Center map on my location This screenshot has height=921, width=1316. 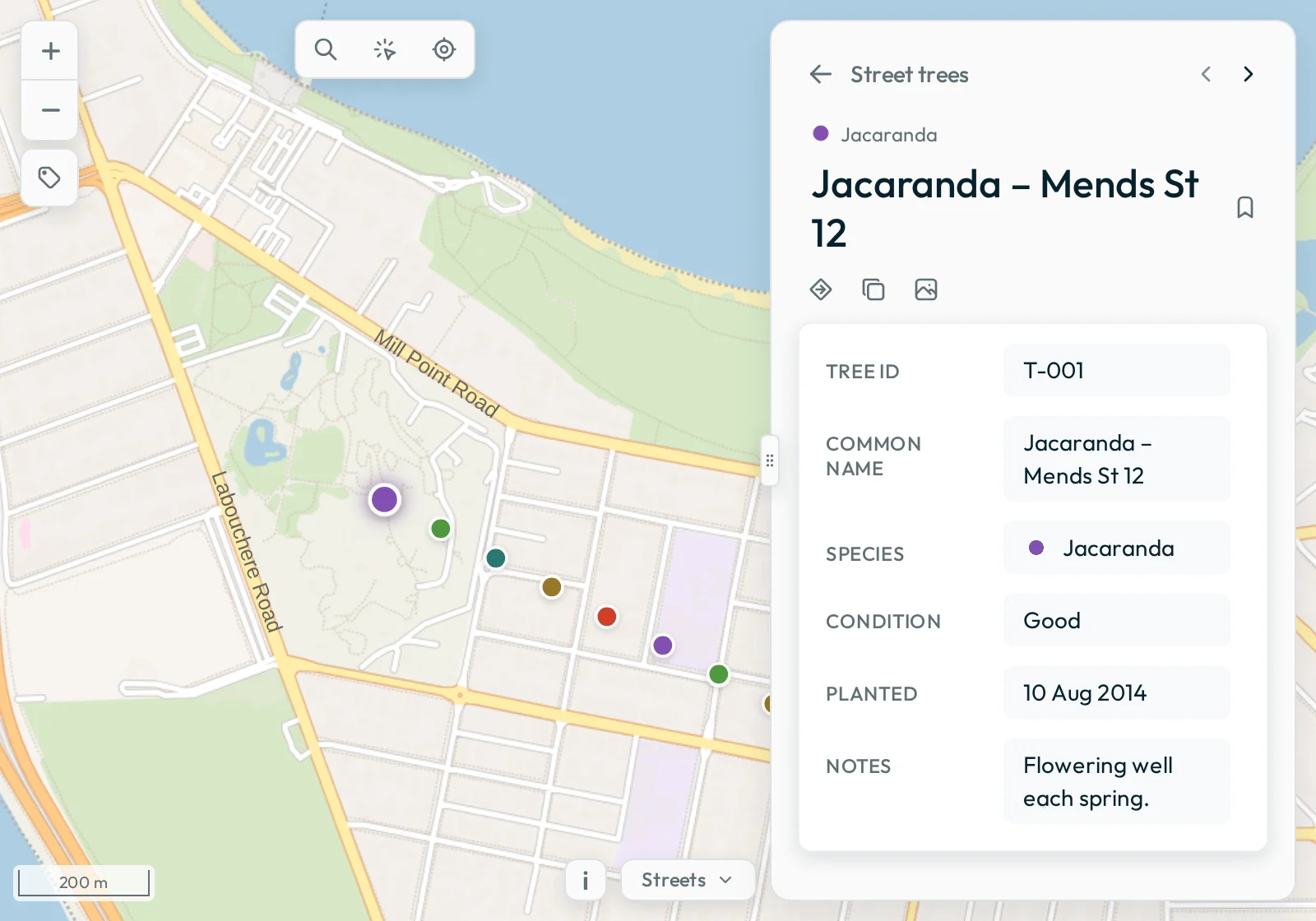pos(444,49)
